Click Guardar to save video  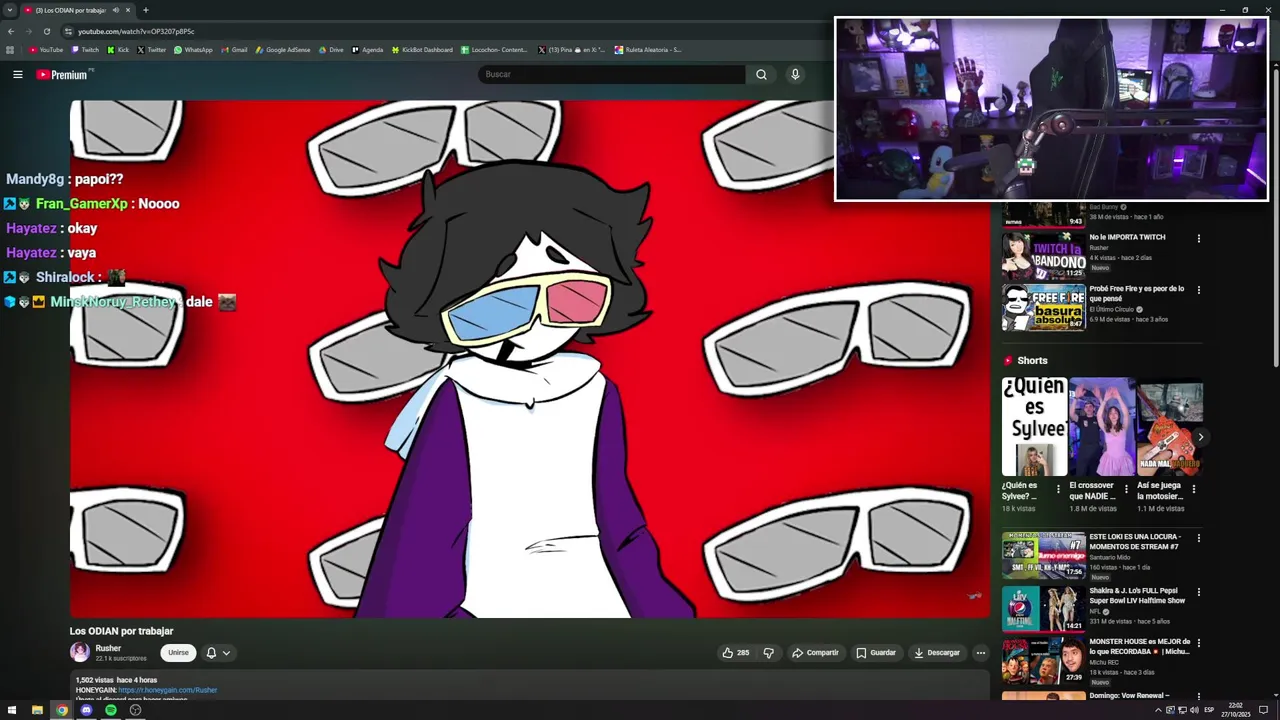[x=876, y=653]
